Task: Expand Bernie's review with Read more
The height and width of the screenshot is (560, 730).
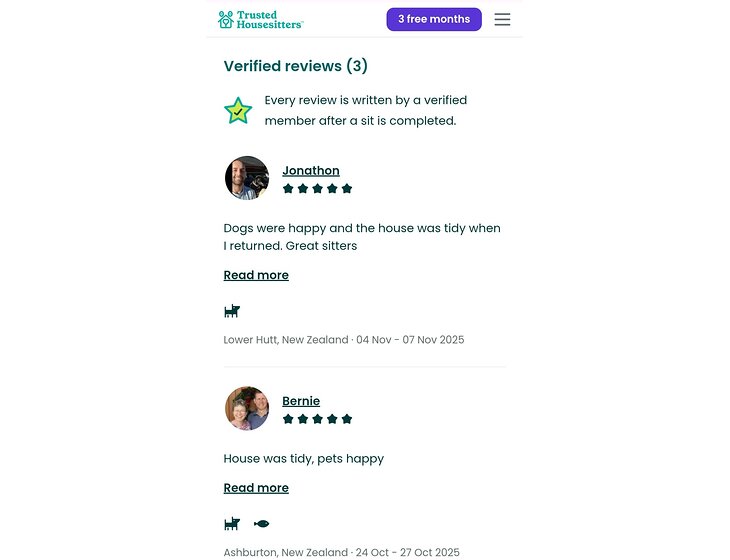Action: [x=256, y=488]
